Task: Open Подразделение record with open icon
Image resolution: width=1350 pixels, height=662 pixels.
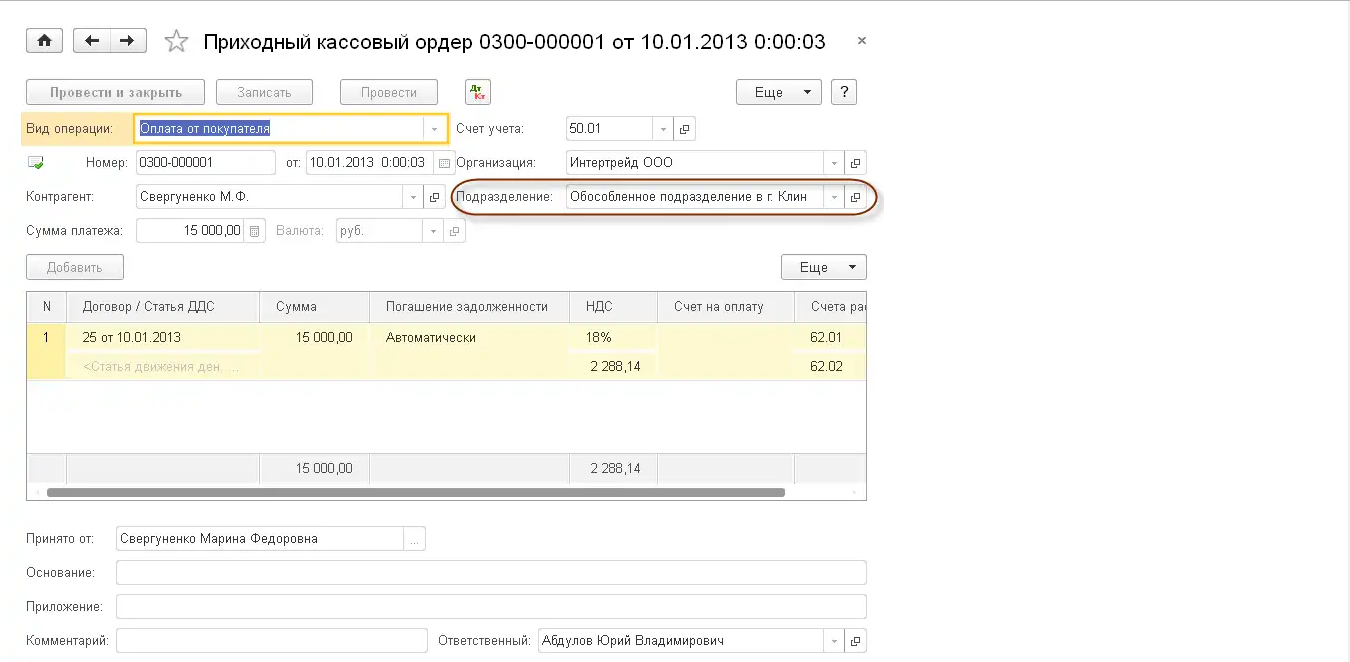Action: [x=855, y=197]
